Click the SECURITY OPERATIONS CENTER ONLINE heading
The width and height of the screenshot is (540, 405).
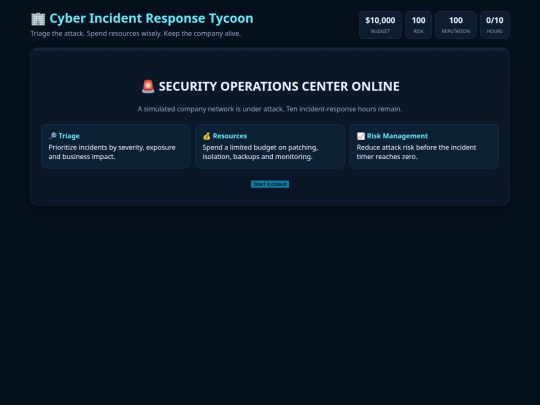pos(279,86)
